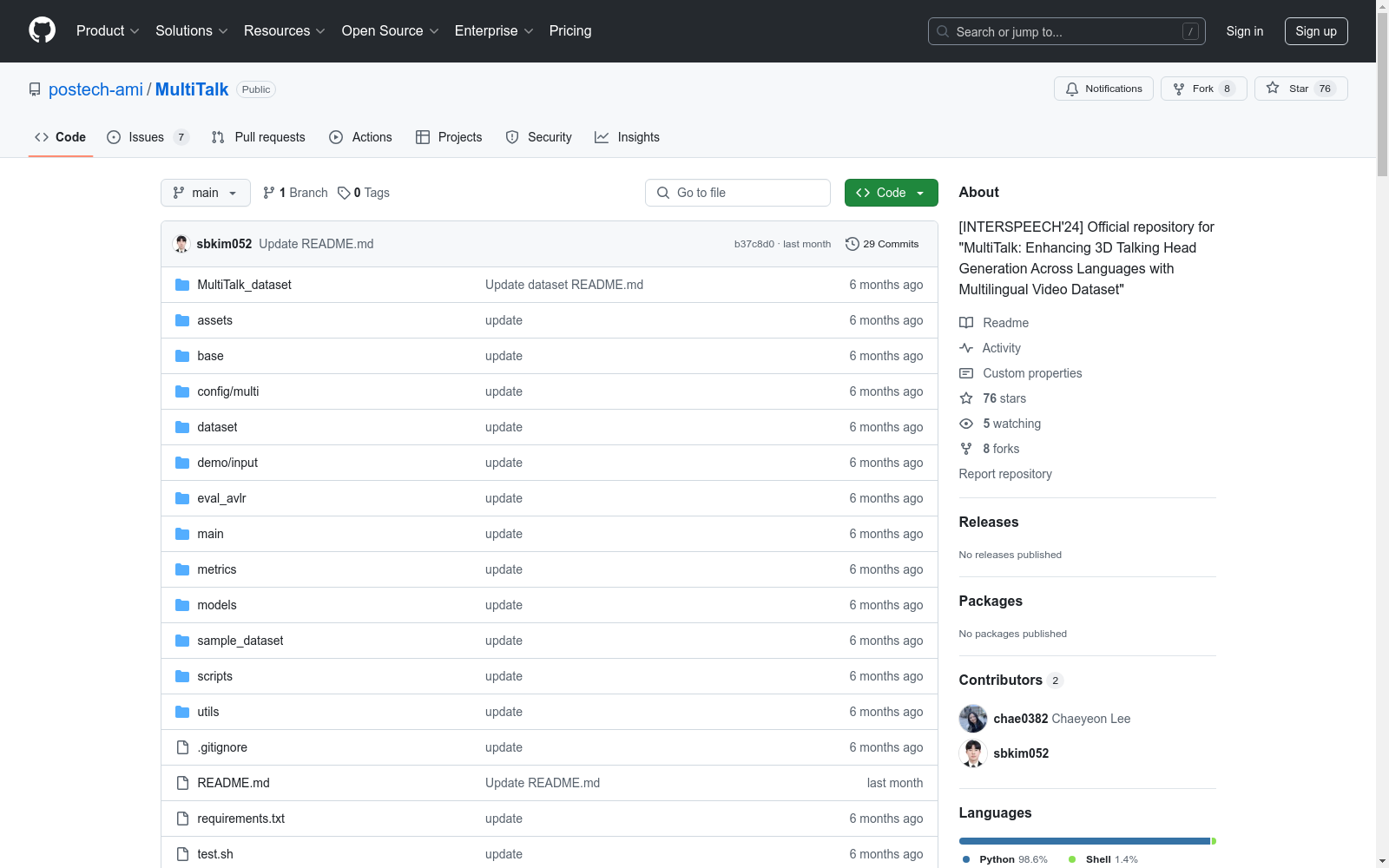1389x868 pixels.
Task: Click the Pricing link
Action: click(x=570, y=30)
